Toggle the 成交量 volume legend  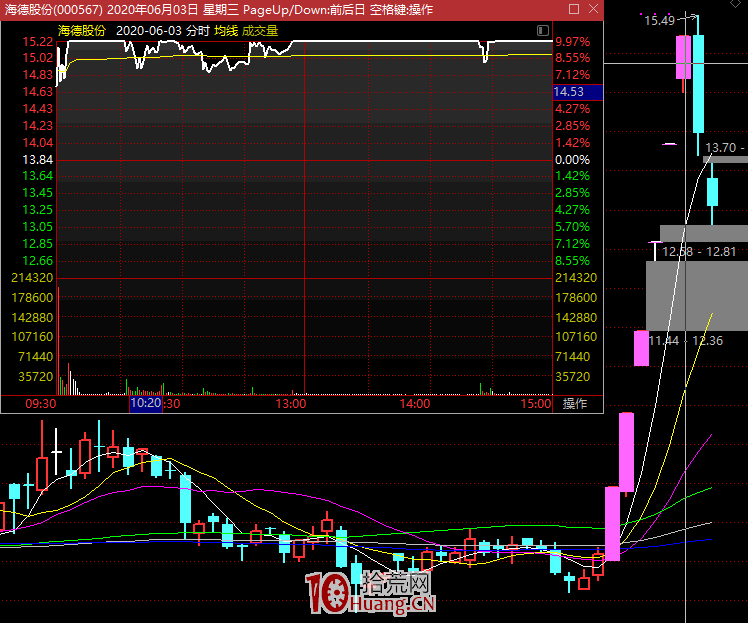click(x=260, y=31)
